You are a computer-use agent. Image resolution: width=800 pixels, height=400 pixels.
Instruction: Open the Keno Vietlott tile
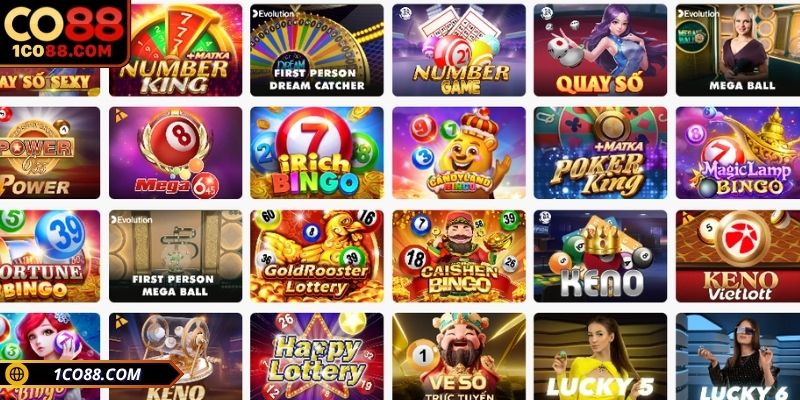click(x=738, y=256)
